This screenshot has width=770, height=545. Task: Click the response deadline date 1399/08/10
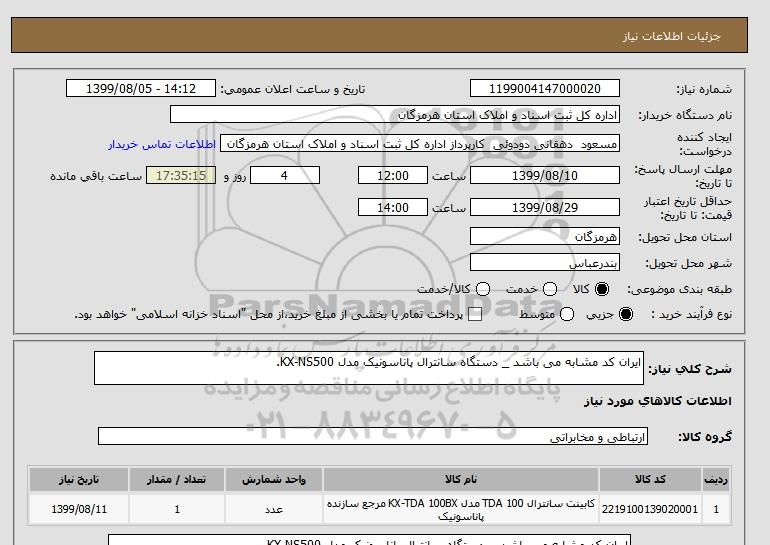[x=545, y=175]
